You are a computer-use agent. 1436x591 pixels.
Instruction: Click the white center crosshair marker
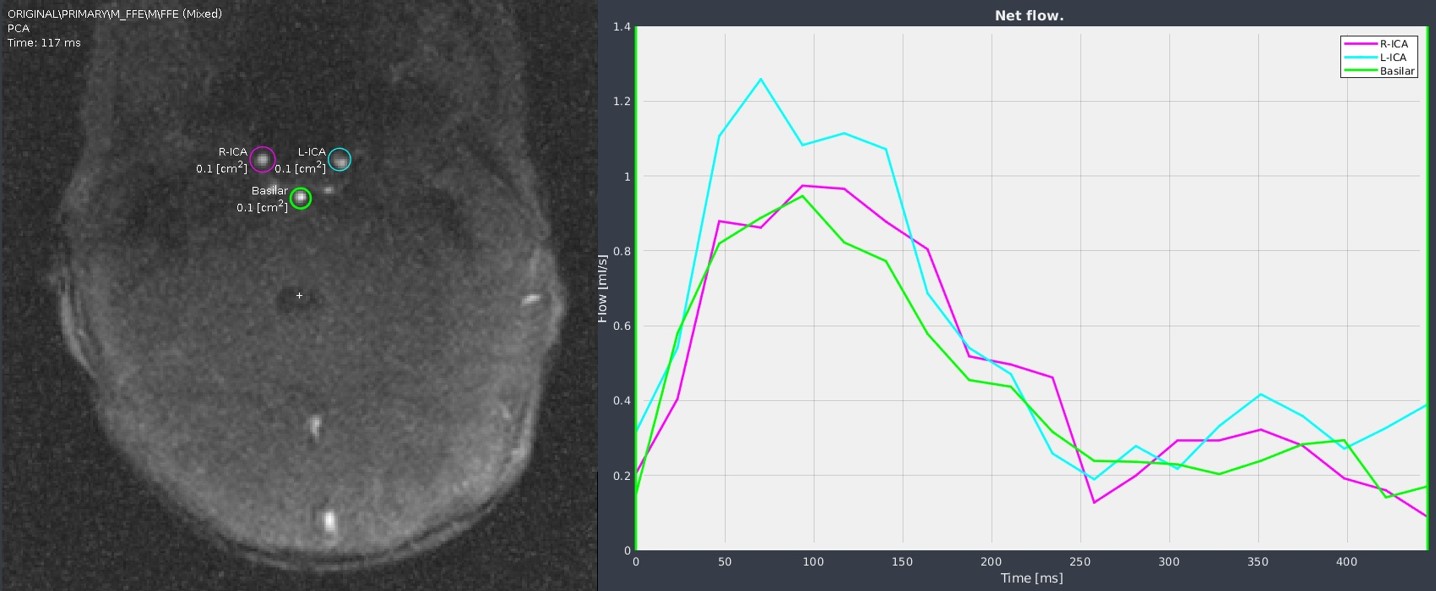(299, 296)
